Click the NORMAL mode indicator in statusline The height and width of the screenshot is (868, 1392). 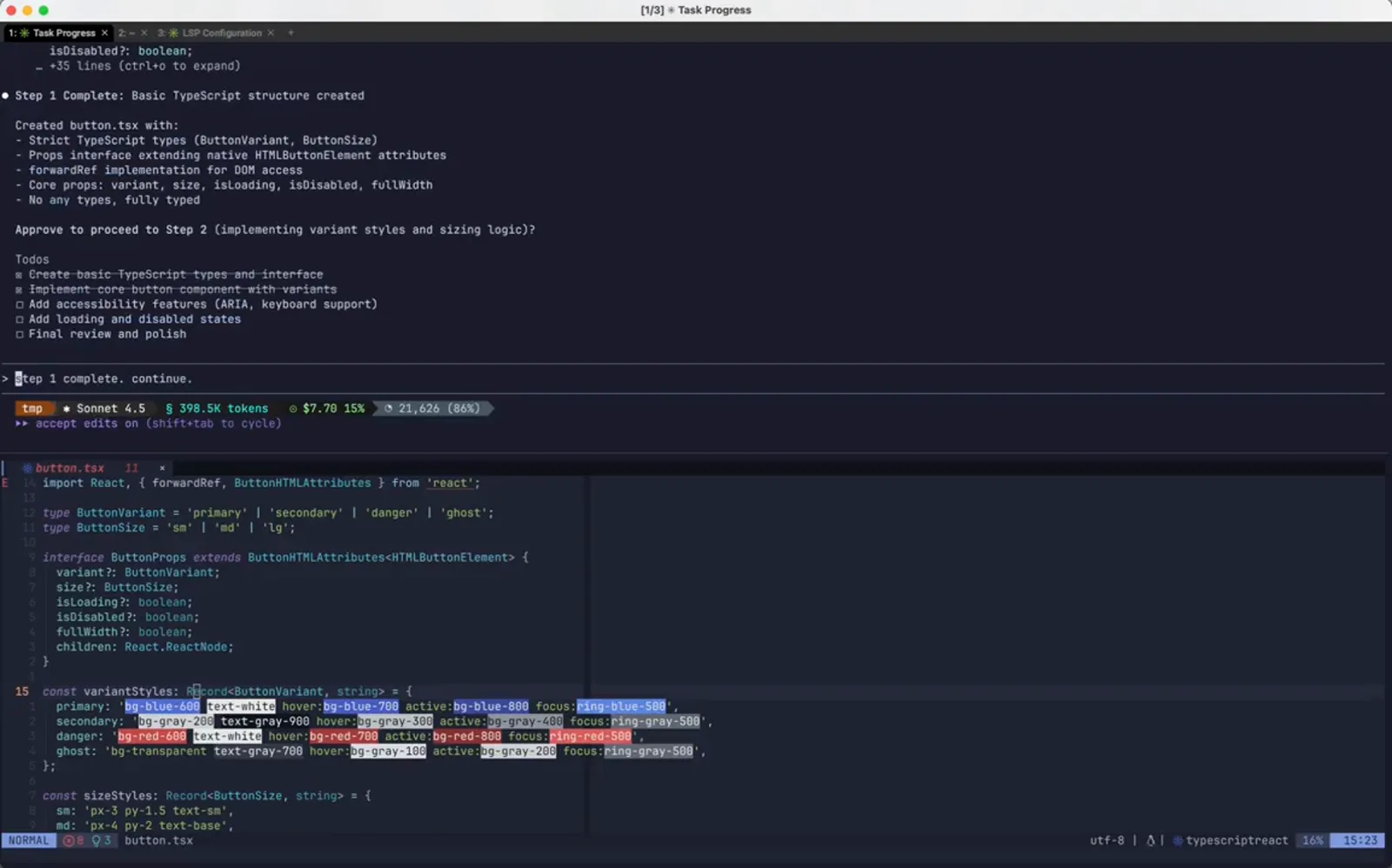pyautogui.click(x=29, y=841)
